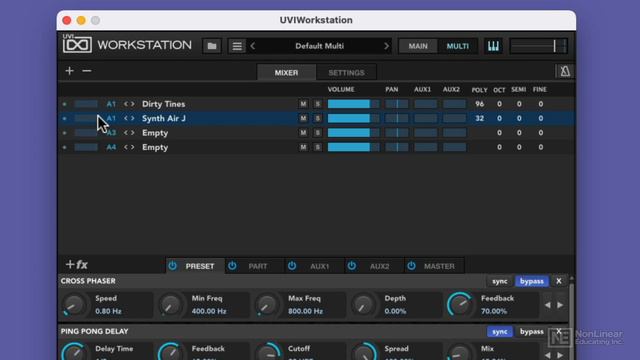The width and height of the screenshot is (640, 360).
Task: Remove the Cross Phaser effect
Action: [559, 281]
